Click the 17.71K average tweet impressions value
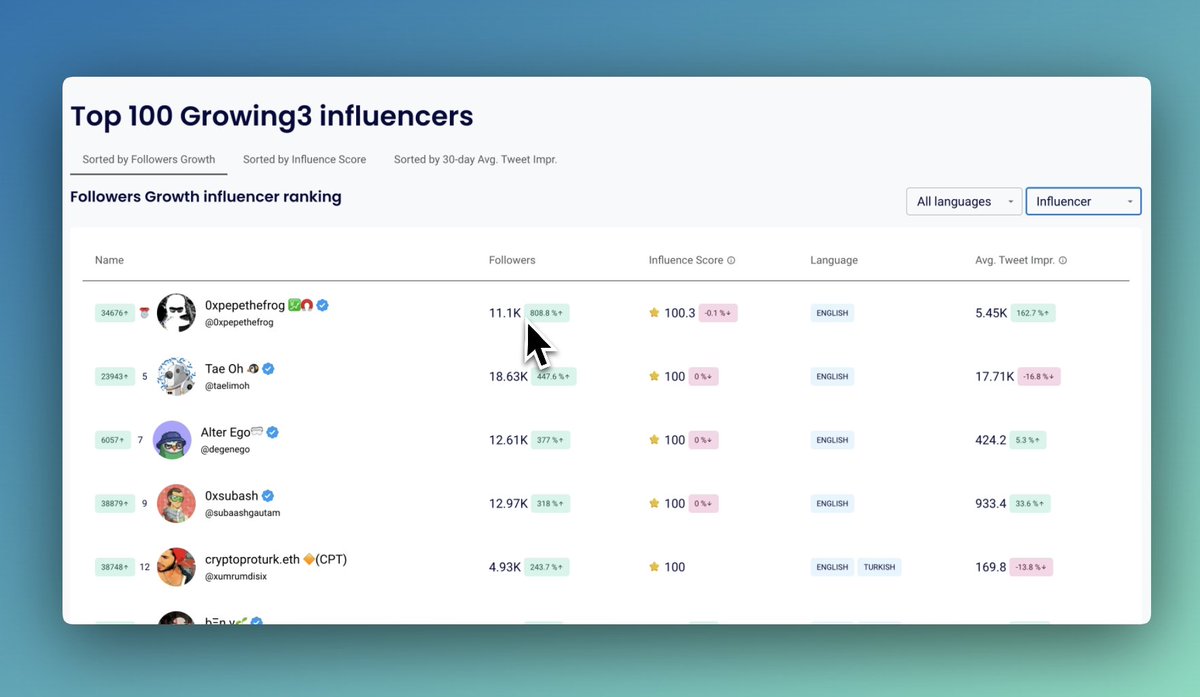Screen dimensions: 1200x697 click(x=995, y=377)
